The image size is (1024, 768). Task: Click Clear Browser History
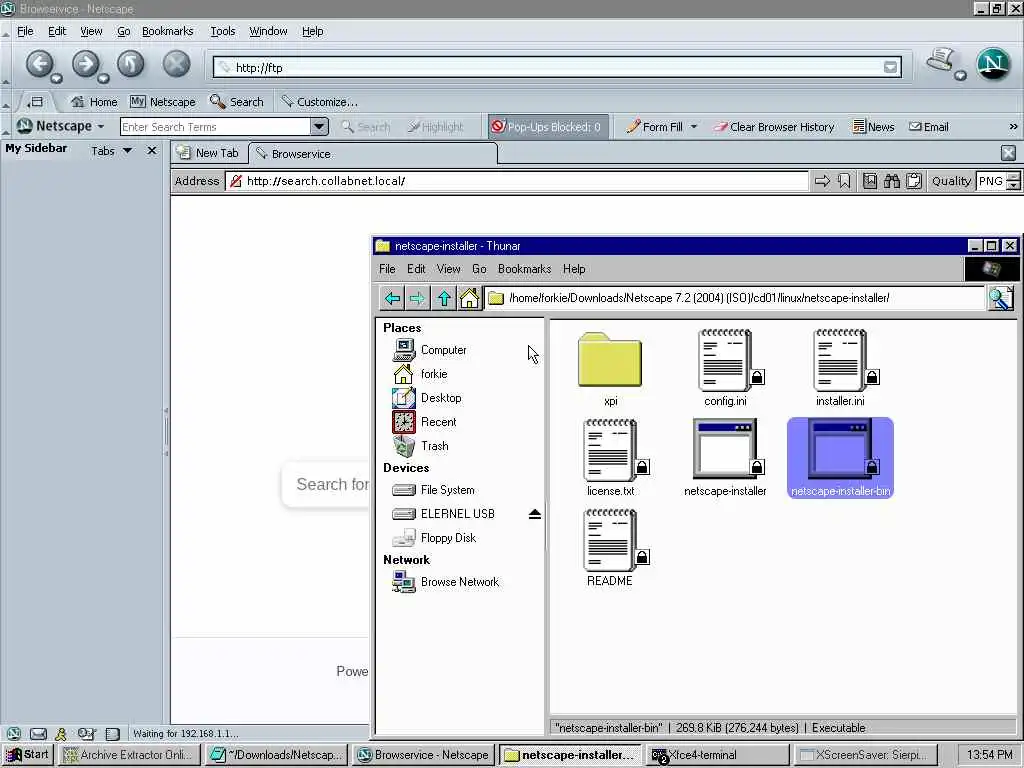[x=774, y=127]
